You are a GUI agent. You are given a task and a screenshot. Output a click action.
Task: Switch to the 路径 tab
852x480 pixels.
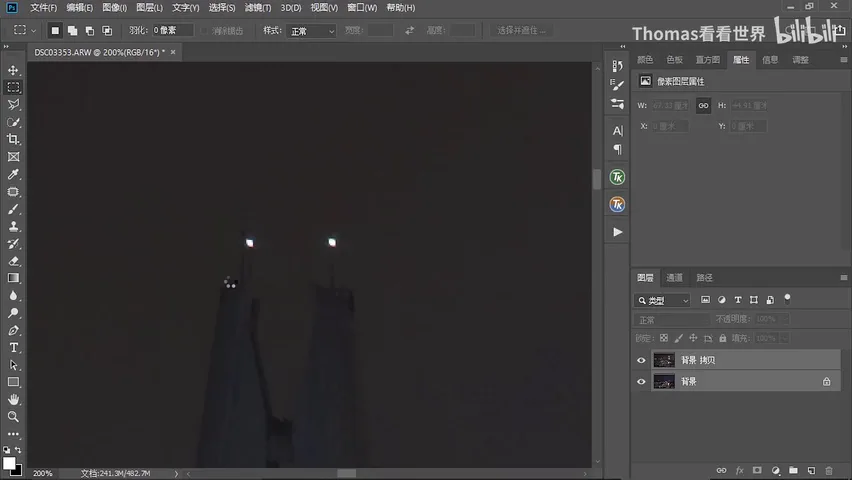coord(704,278)
